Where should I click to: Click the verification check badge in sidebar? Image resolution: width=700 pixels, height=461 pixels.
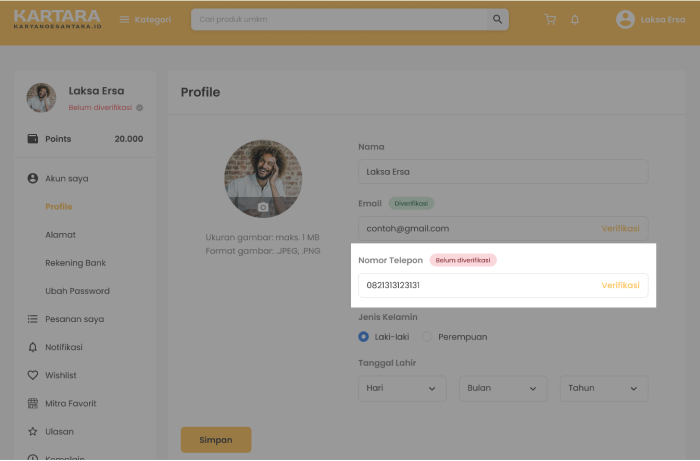pos(139,108)
